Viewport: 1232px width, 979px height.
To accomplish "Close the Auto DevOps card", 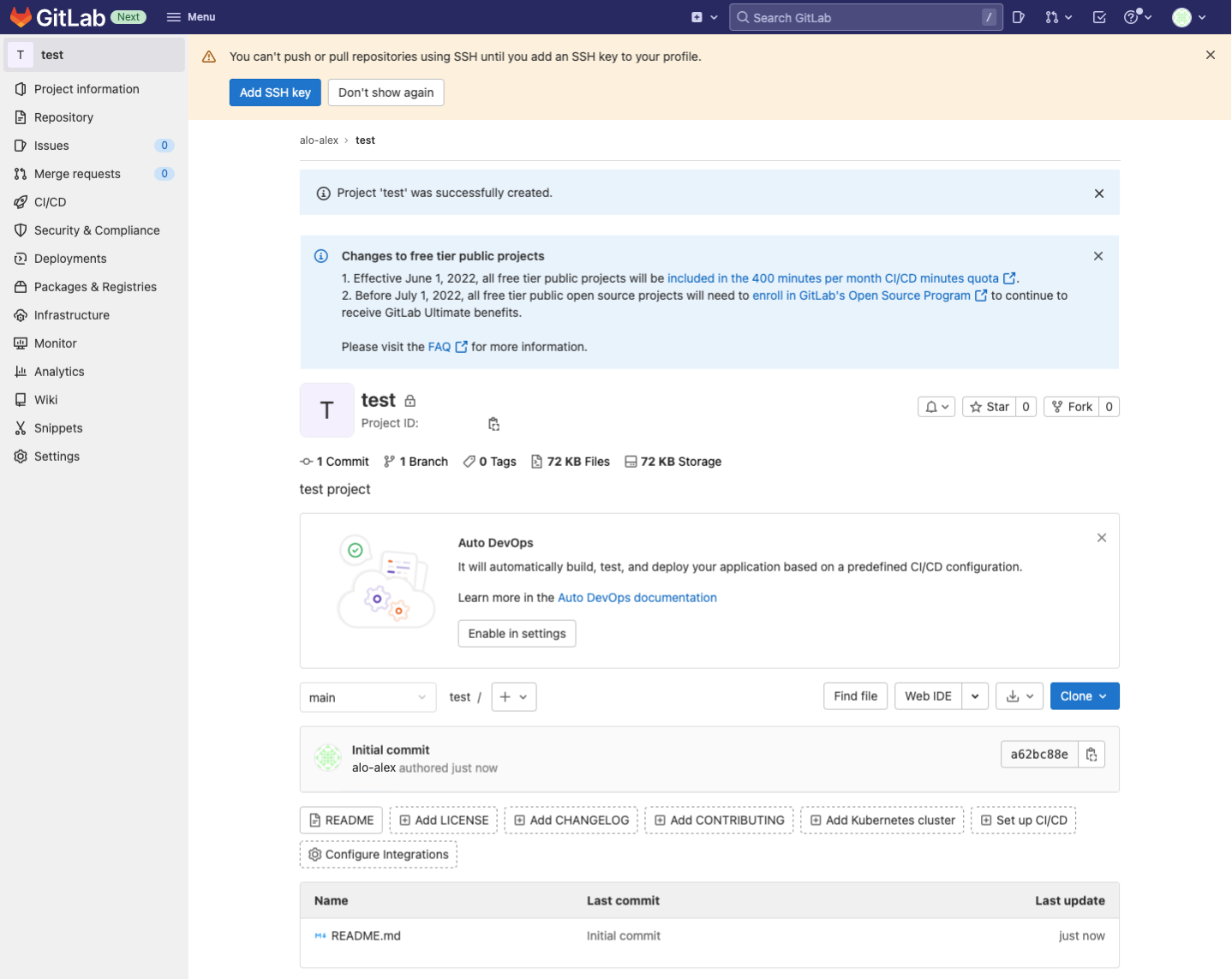I will click(x=1102, y=538).
